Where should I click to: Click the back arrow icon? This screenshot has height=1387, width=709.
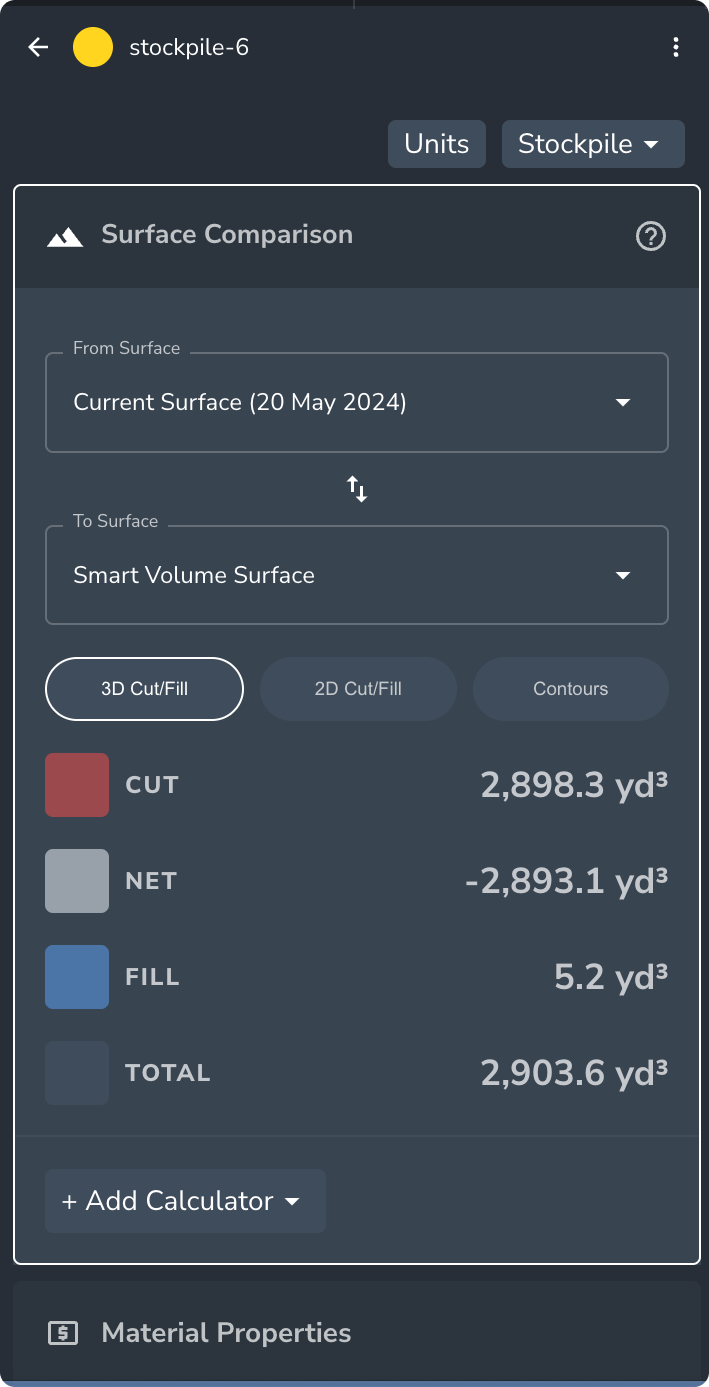pyautogui.click(x=38, y=47)
